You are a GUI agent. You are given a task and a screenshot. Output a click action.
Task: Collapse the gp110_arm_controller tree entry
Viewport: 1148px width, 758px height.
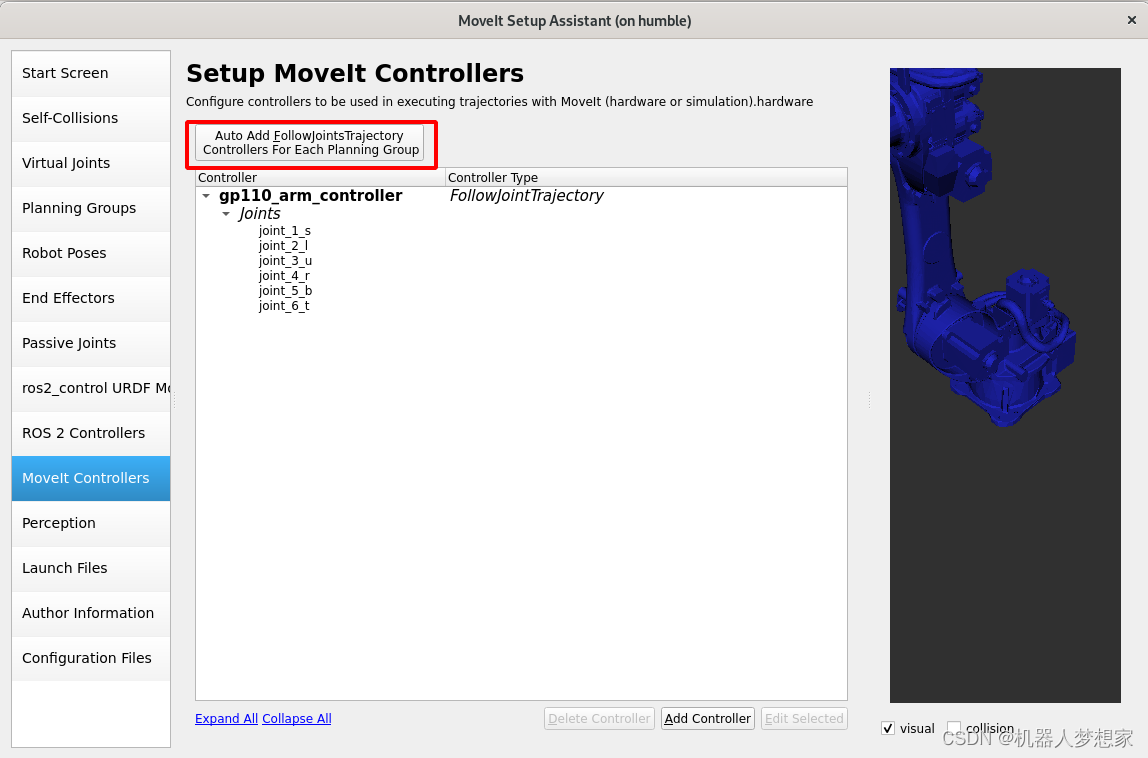click(x=206, y=196)
